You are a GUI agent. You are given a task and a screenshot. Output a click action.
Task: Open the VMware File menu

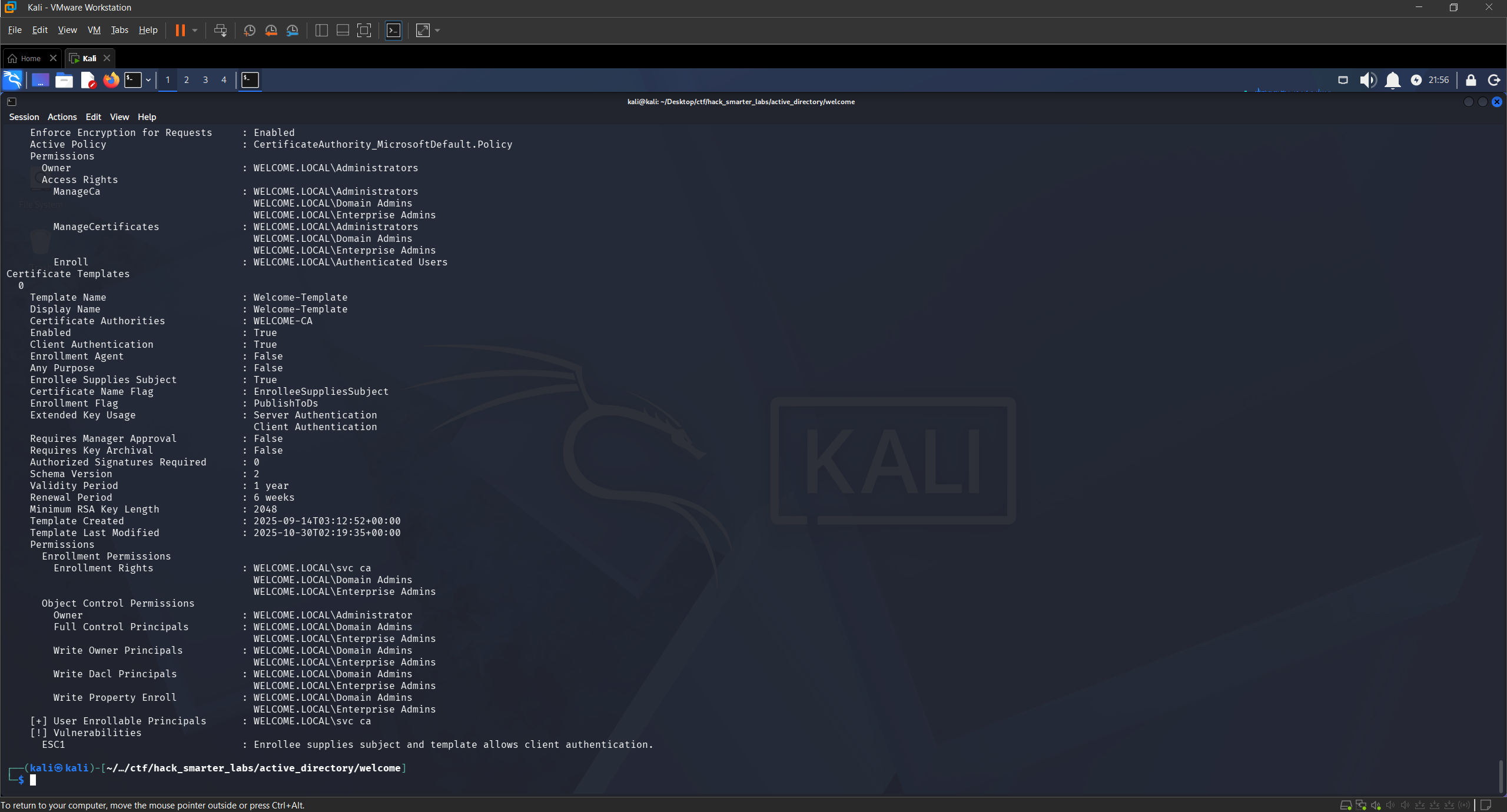[15, 30]
